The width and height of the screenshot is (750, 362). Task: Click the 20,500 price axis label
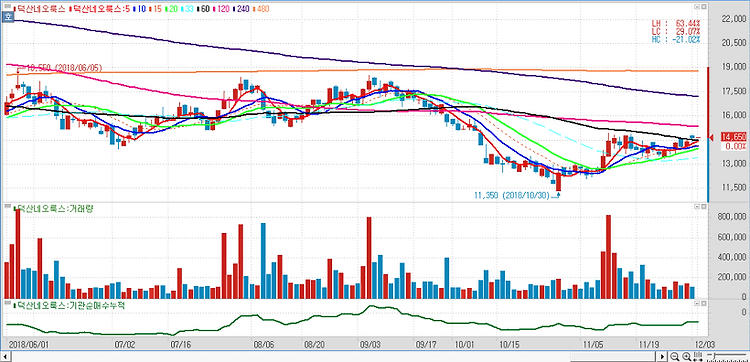[x=734, y=43]
